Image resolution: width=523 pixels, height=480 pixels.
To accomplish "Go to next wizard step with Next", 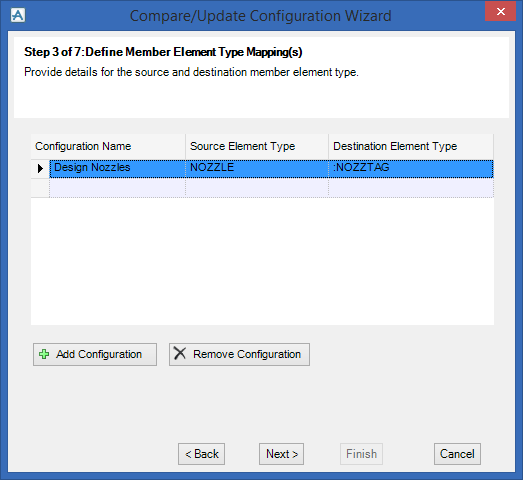I will [281, 454].
